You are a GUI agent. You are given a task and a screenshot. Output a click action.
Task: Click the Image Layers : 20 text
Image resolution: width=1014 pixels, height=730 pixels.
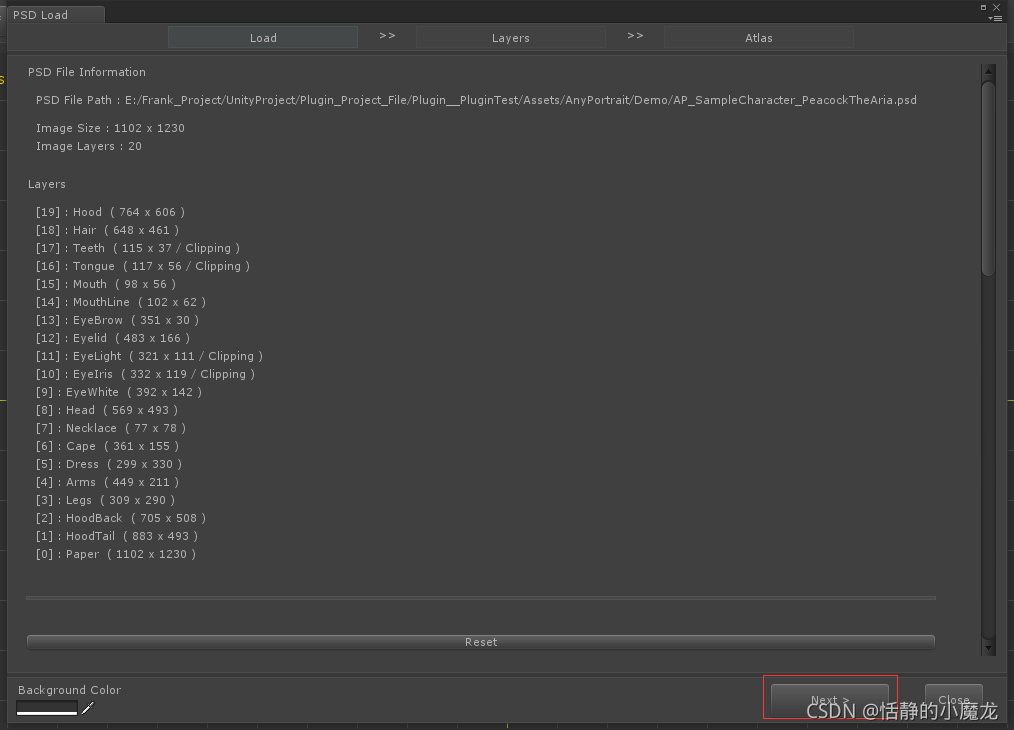click(89, 146)
